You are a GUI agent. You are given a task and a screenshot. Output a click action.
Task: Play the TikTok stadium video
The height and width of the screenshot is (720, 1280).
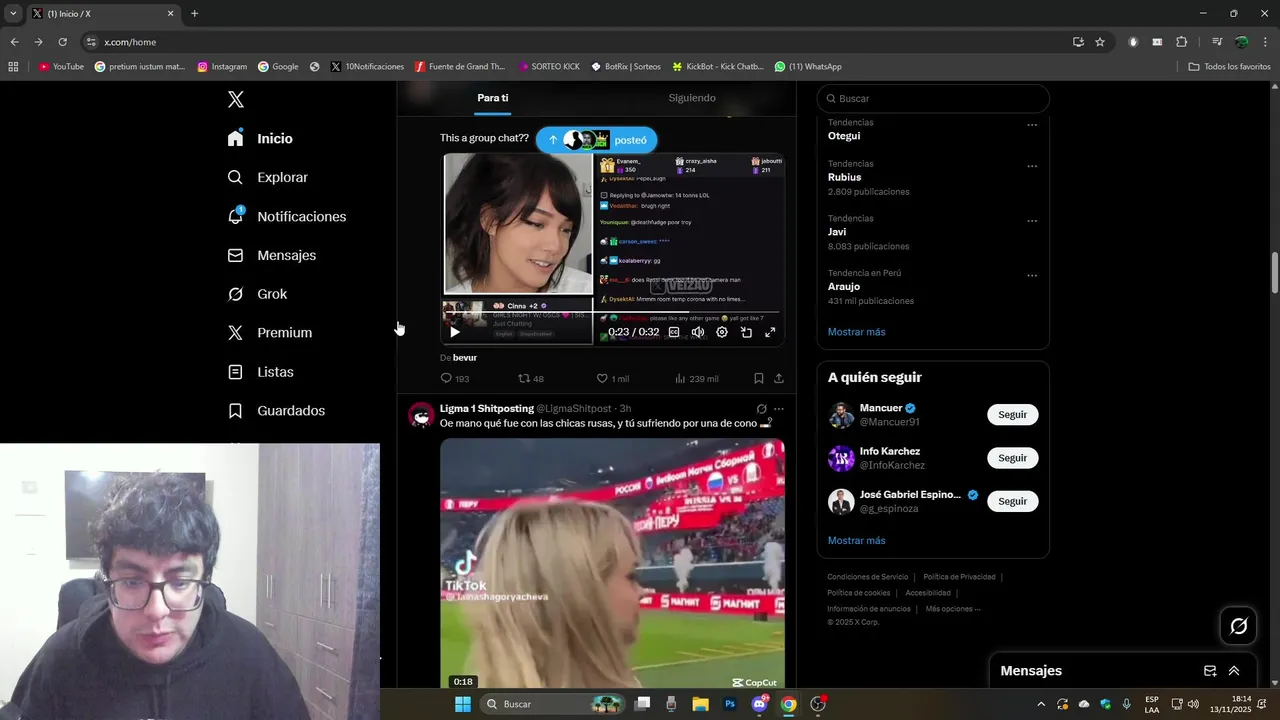pyautogui.click(x=612, y=564)
